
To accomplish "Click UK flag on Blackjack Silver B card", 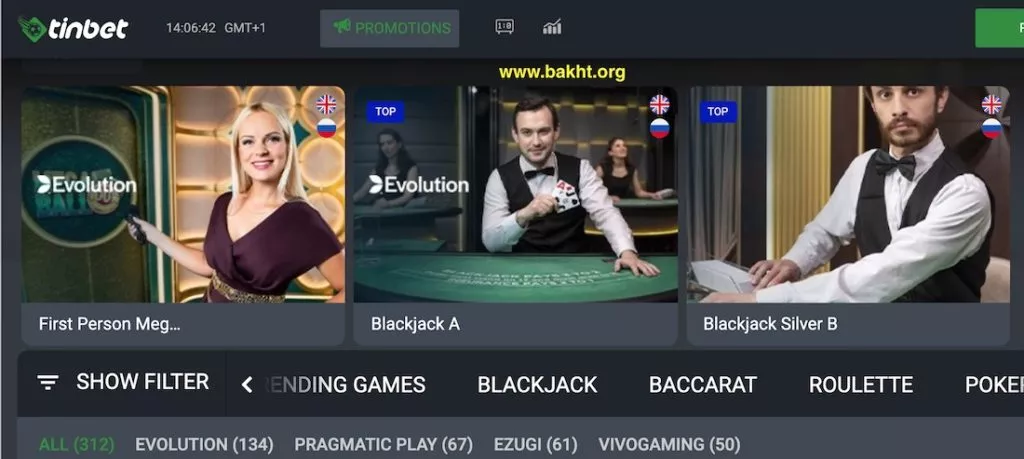I will (991, 104).
